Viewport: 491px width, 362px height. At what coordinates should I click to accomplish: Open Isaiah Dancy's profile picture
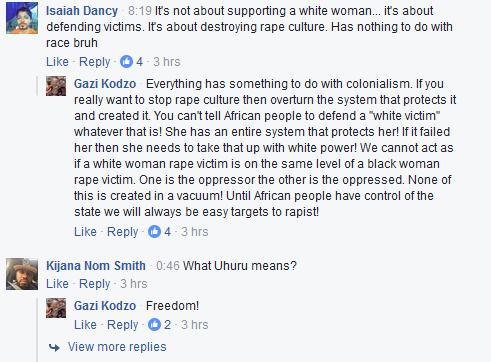pos(22,18)
